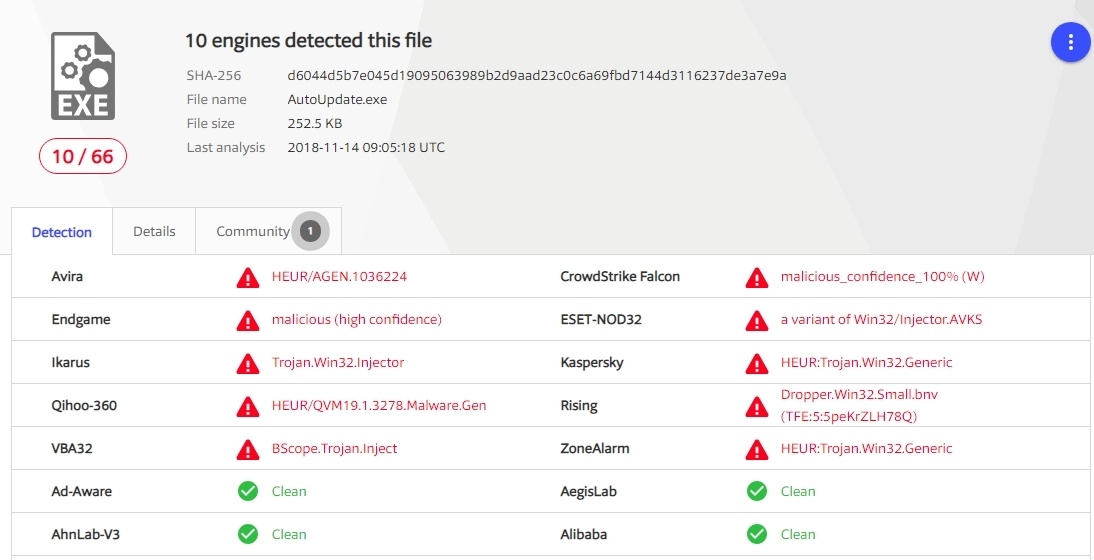Click the Avira red warning icon

point(247,277)
